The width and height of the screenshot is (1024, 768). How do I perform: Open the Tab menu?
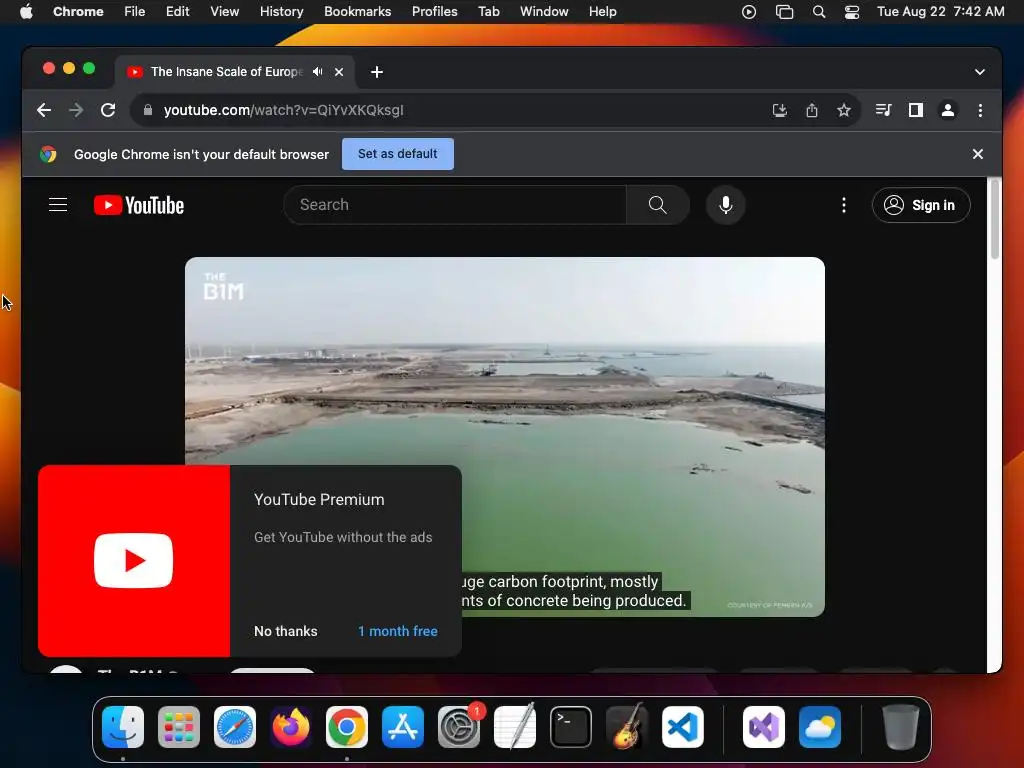pyautogui.click(x=488, y=12)
